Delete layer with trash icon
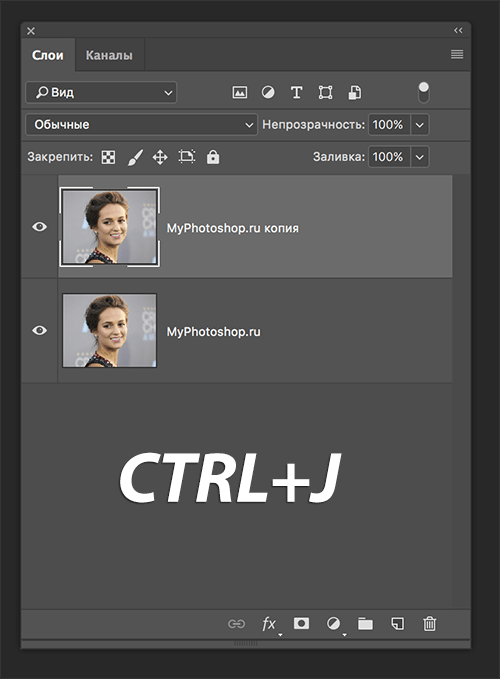Viewport: 500px width, 679px height. click(x=429, y=624)
